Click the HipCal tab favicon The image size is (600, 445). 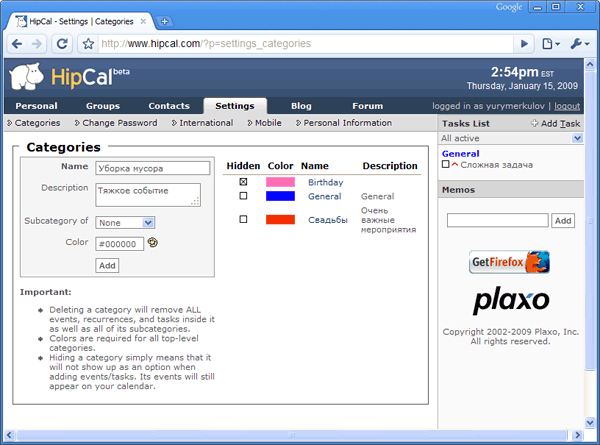[x=21, y=21]
